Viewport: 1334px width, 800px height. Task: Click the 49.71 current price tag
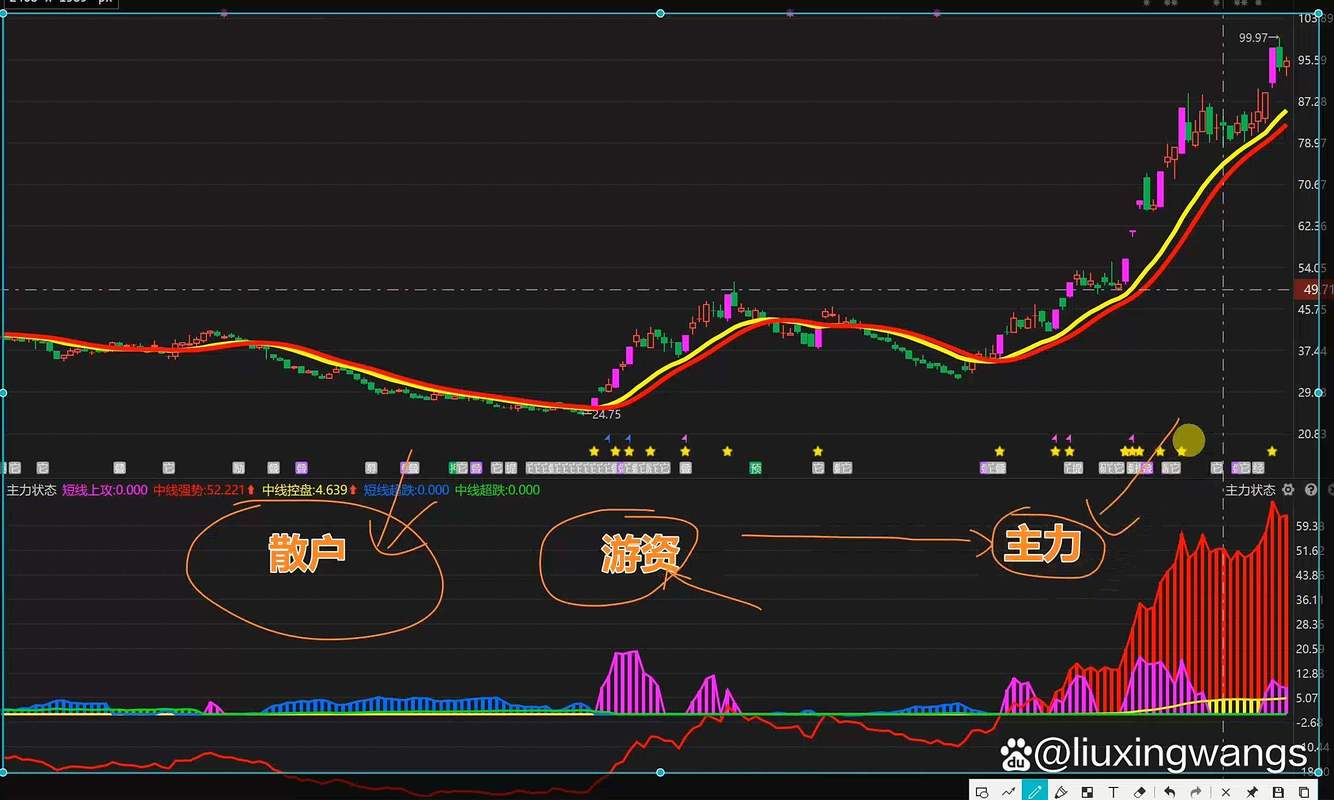click(1313, 290)
